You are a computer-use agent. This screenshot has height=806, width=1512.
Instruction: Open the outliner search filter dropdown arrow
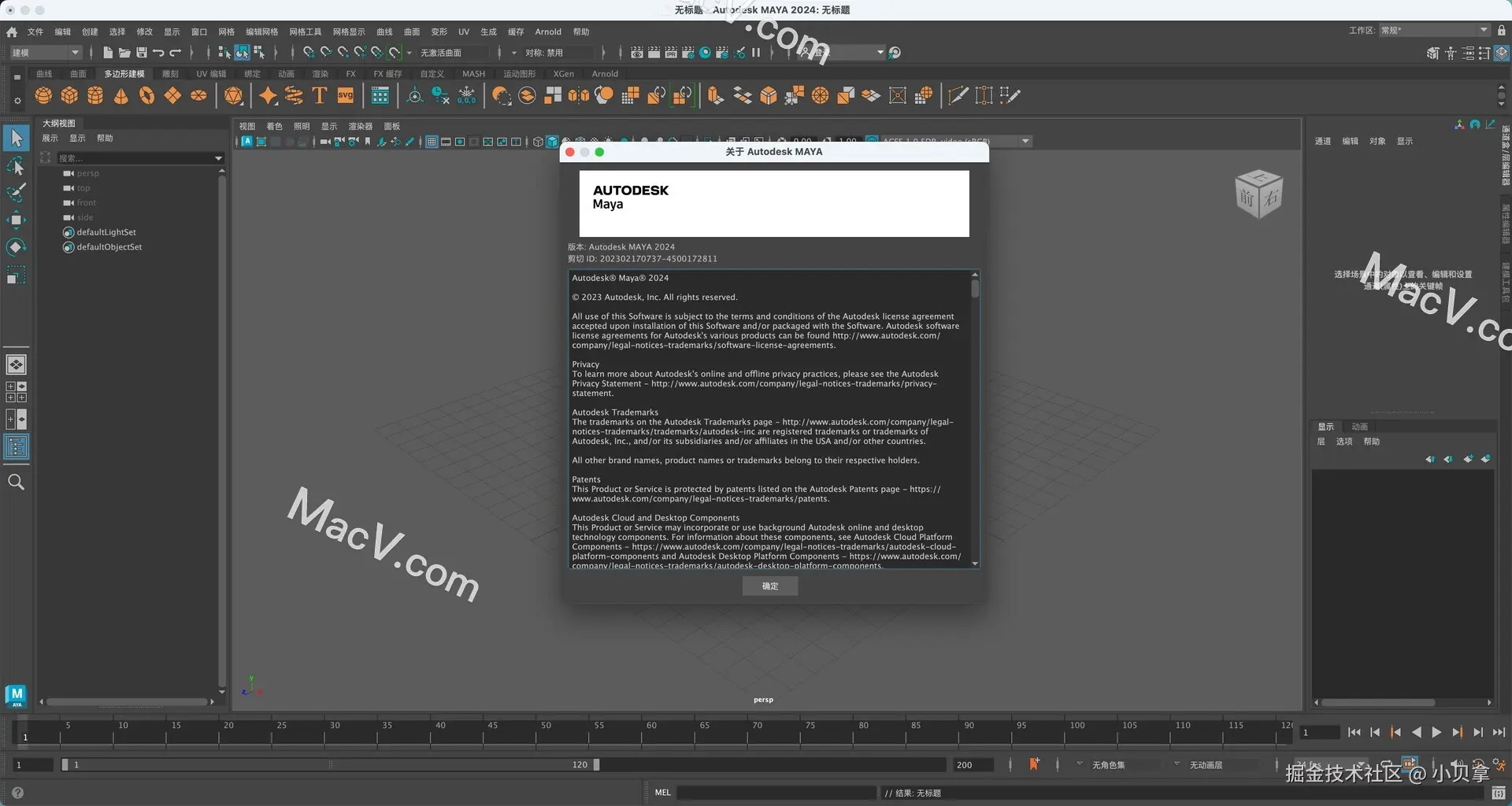coord(219,158)
